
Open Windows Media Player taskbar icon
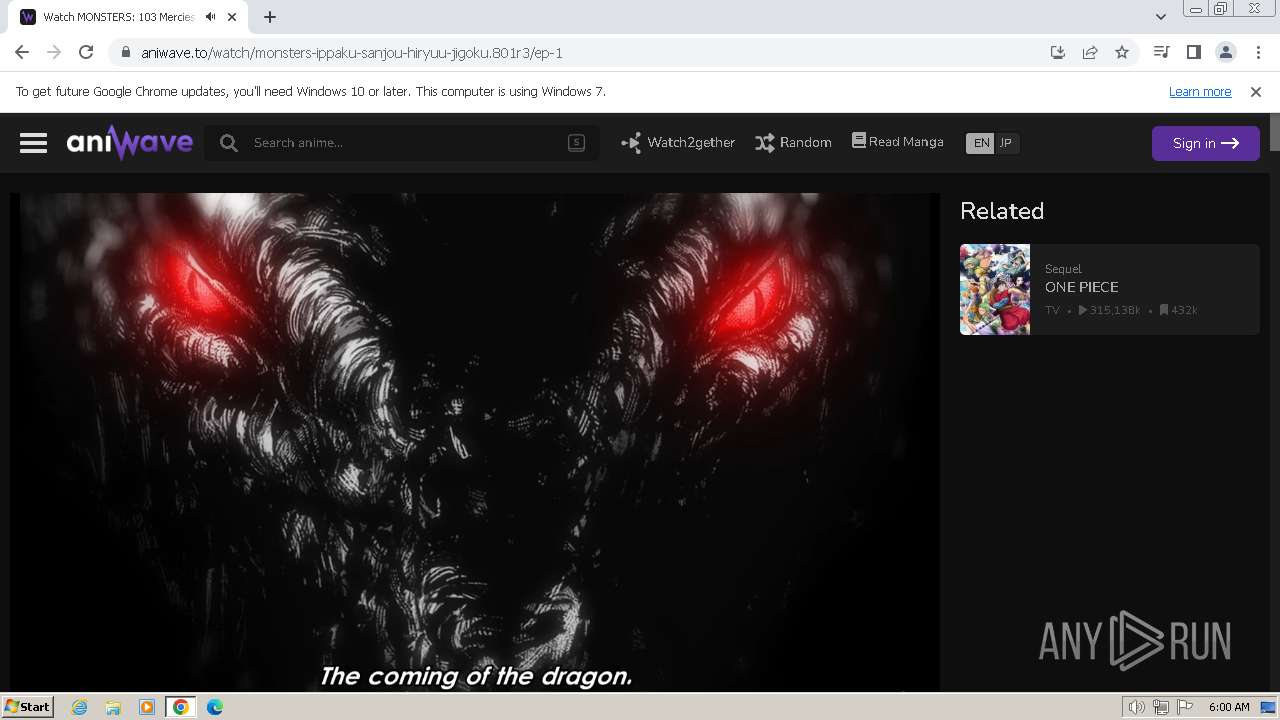(147, 707)
